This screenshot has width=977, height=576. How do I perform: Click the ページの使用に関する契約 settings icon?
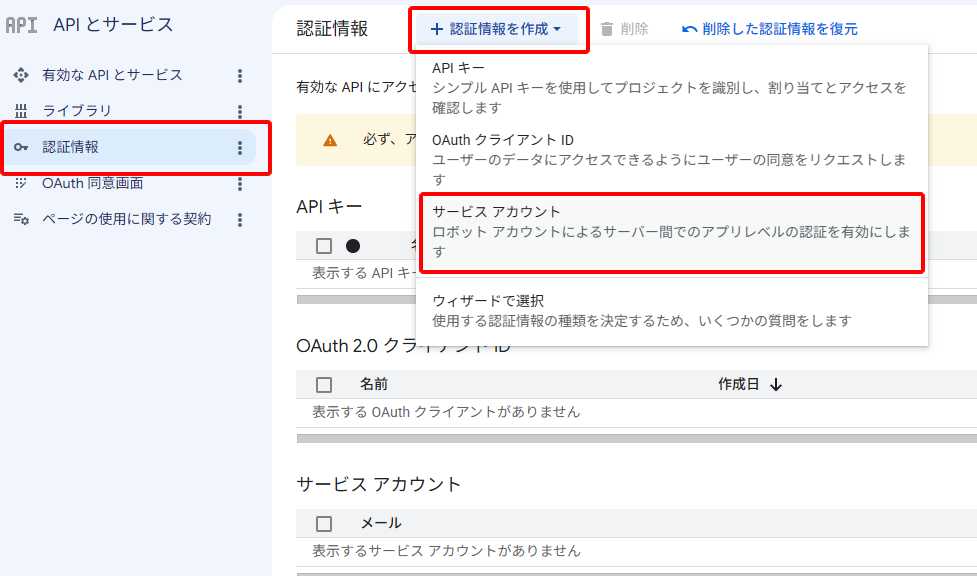click(21, 219)
